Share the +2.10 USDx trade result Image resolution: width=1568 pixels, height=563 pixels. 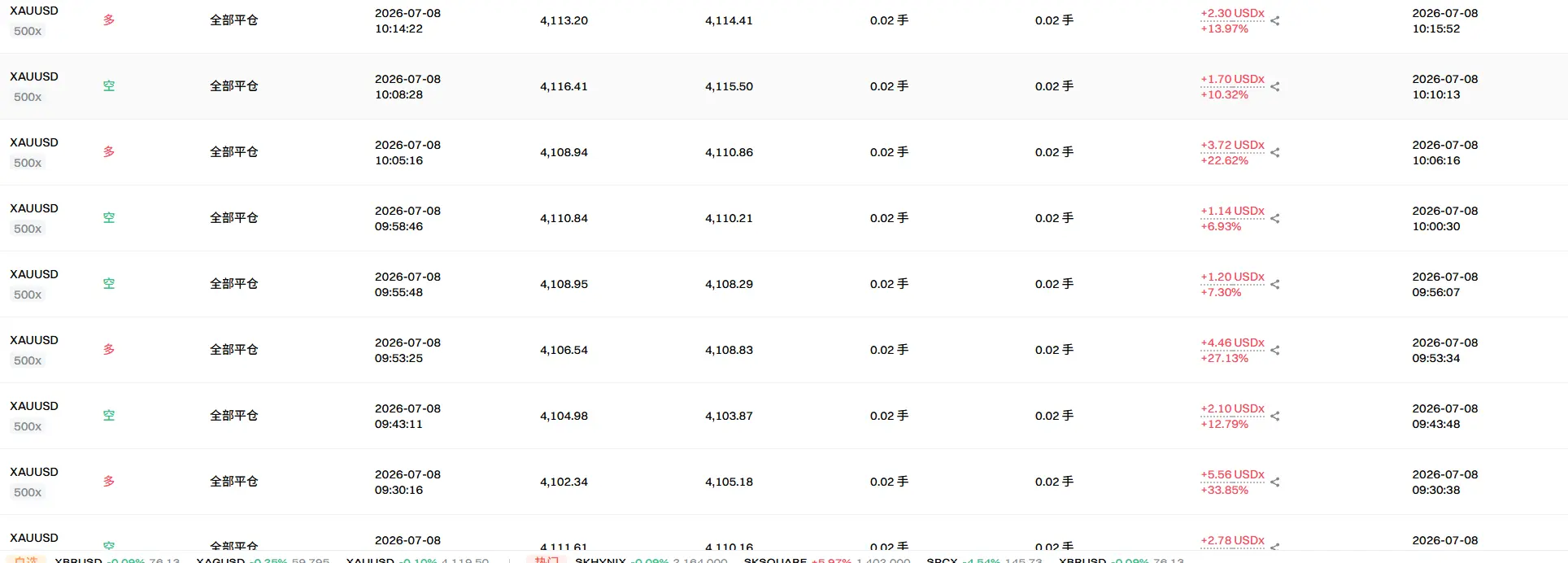pos(1274,417)
